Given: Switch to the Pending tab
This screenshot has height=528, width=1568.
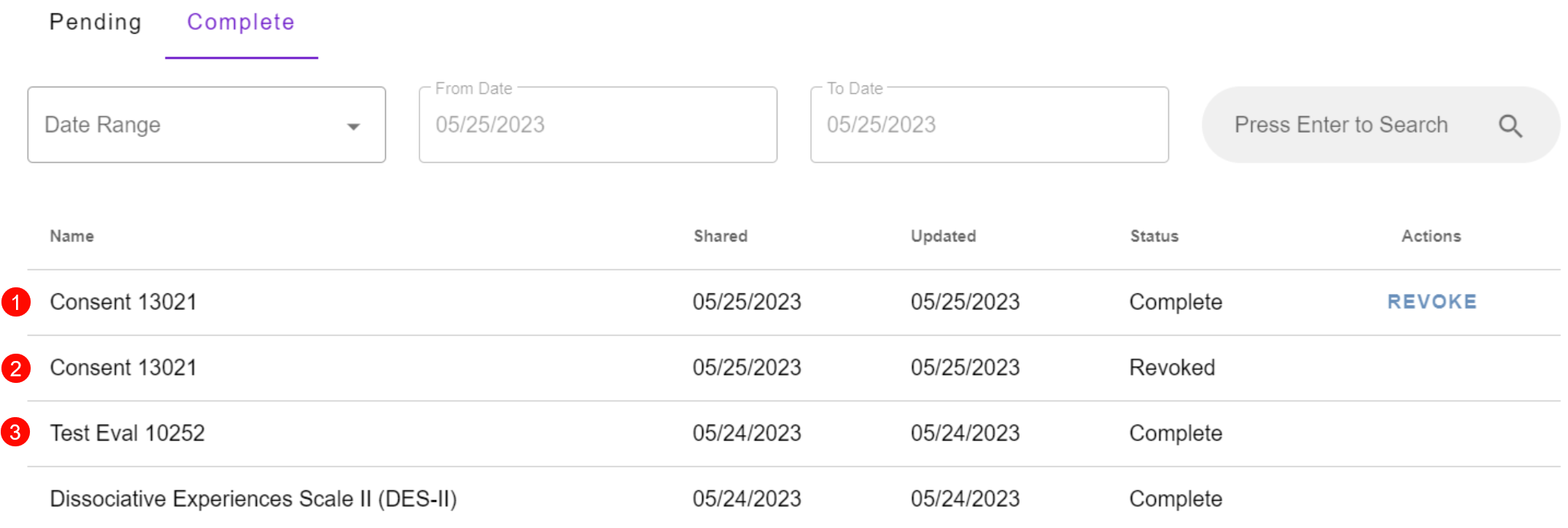Looking at the screenshot, I should coord(96,23).
